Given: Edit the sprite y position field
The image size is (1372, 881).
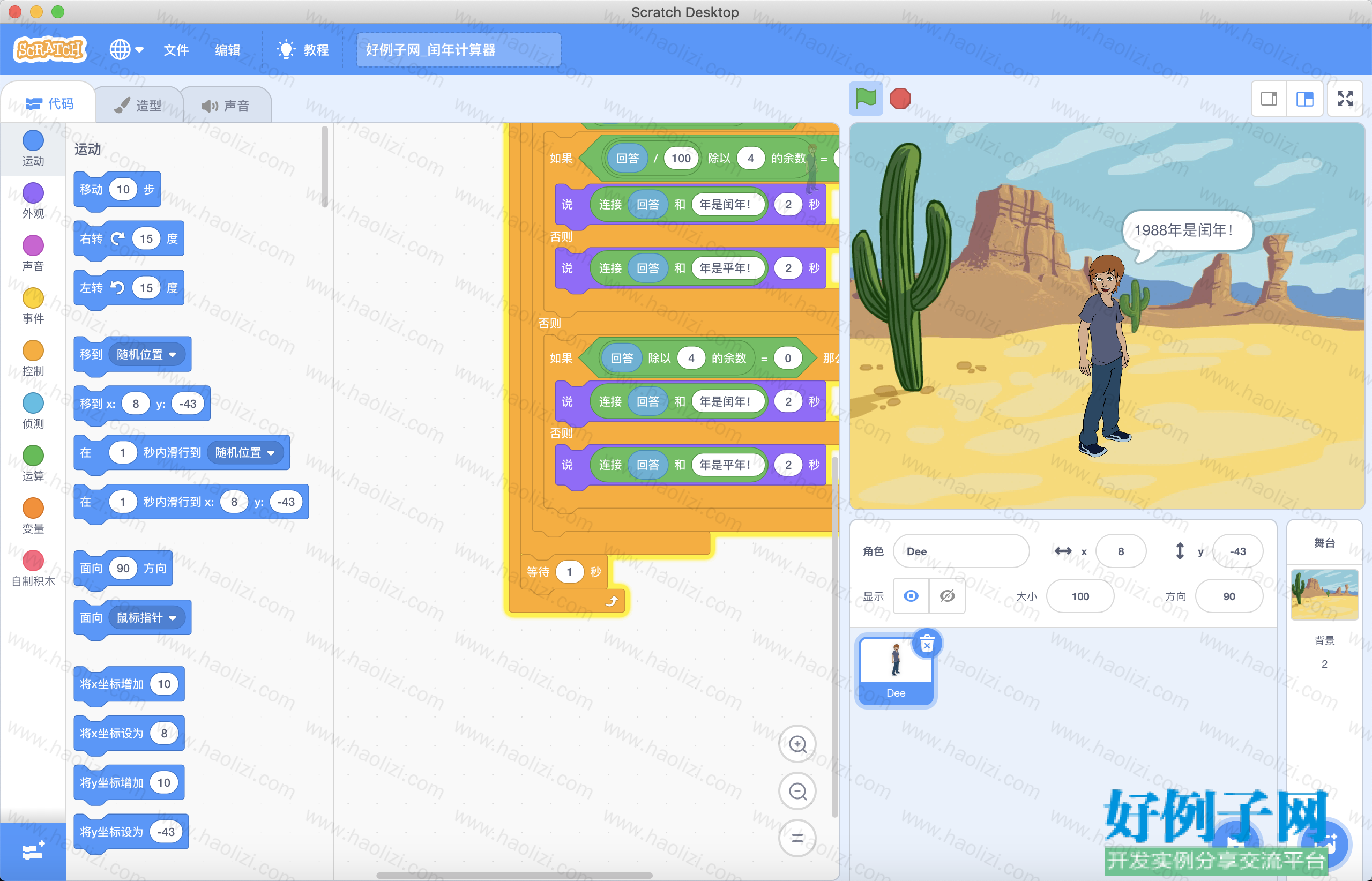Looking at the screenshot, I should click(1237, 551).
